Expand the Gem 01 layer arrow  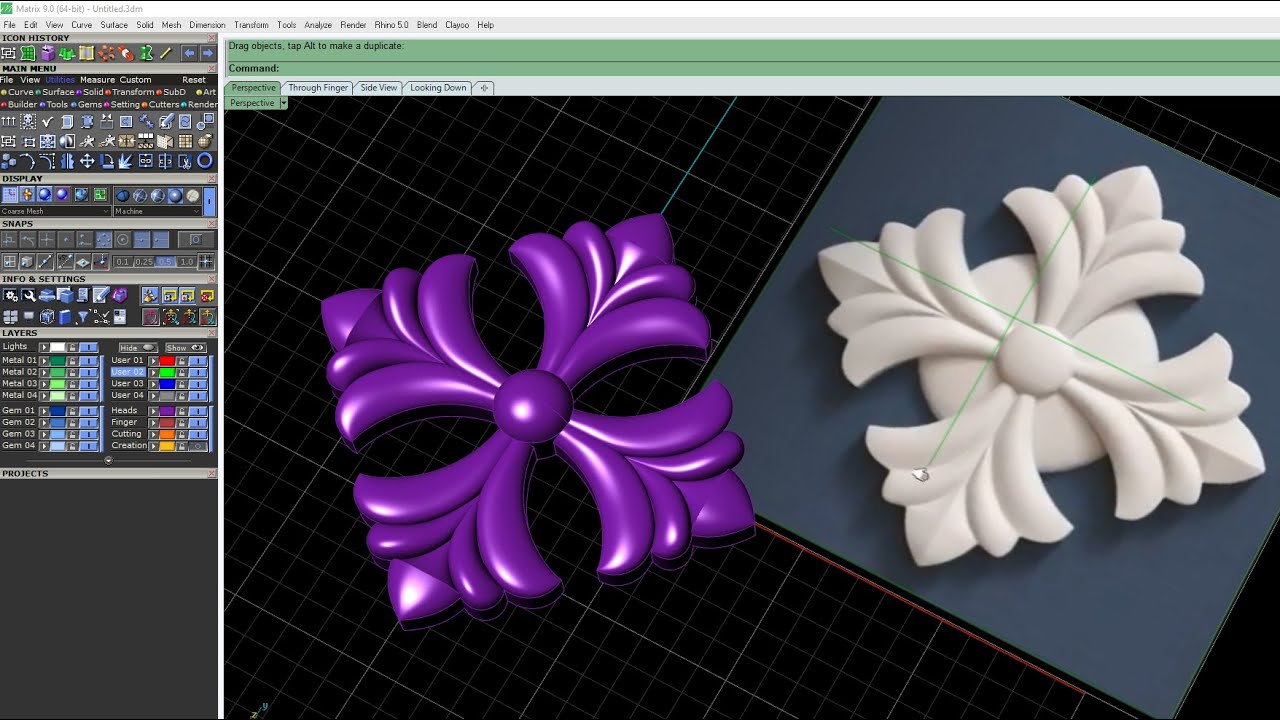pos(44,411)
